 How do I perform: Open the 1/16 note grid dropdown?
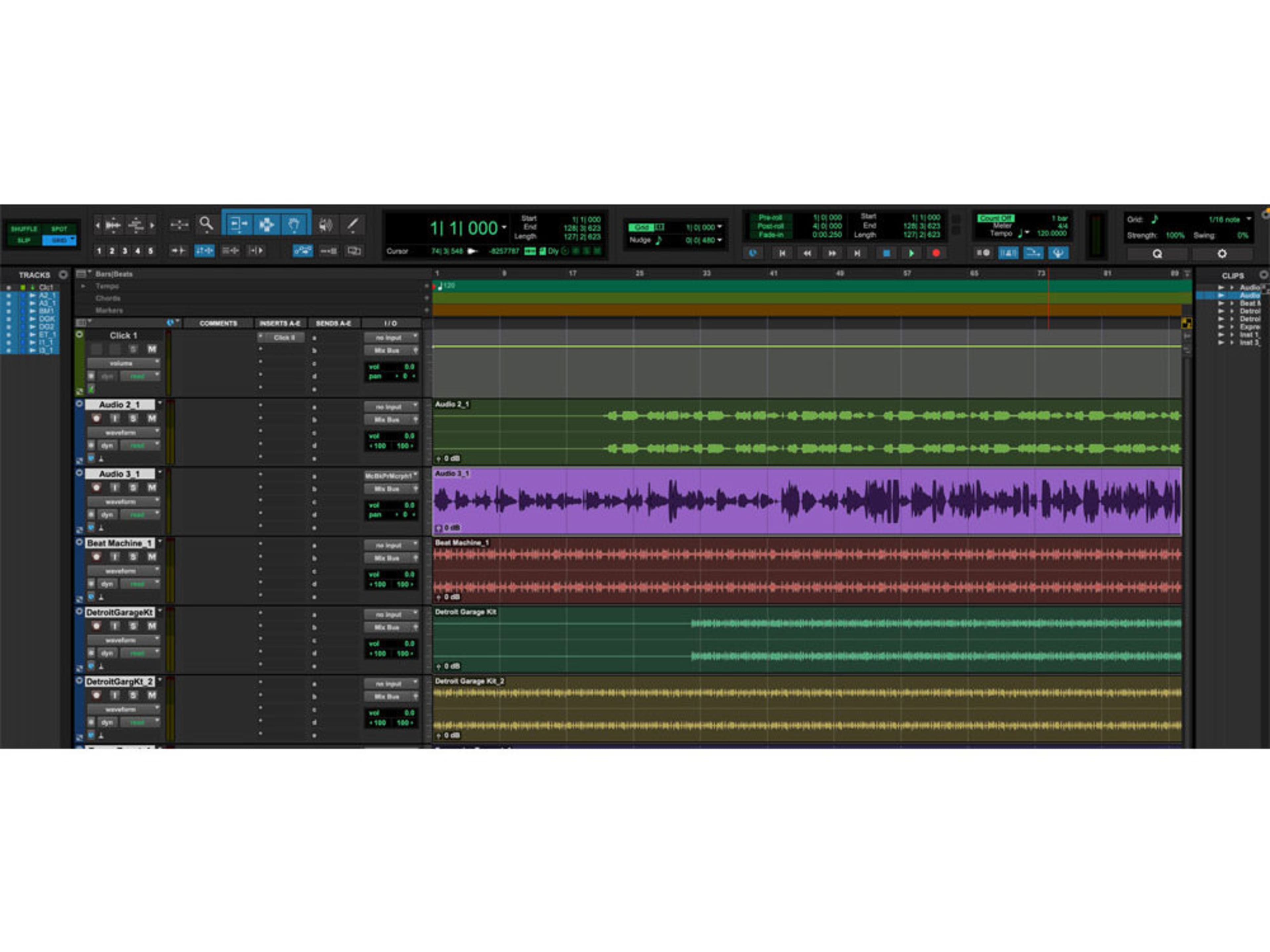(1248, 219)
